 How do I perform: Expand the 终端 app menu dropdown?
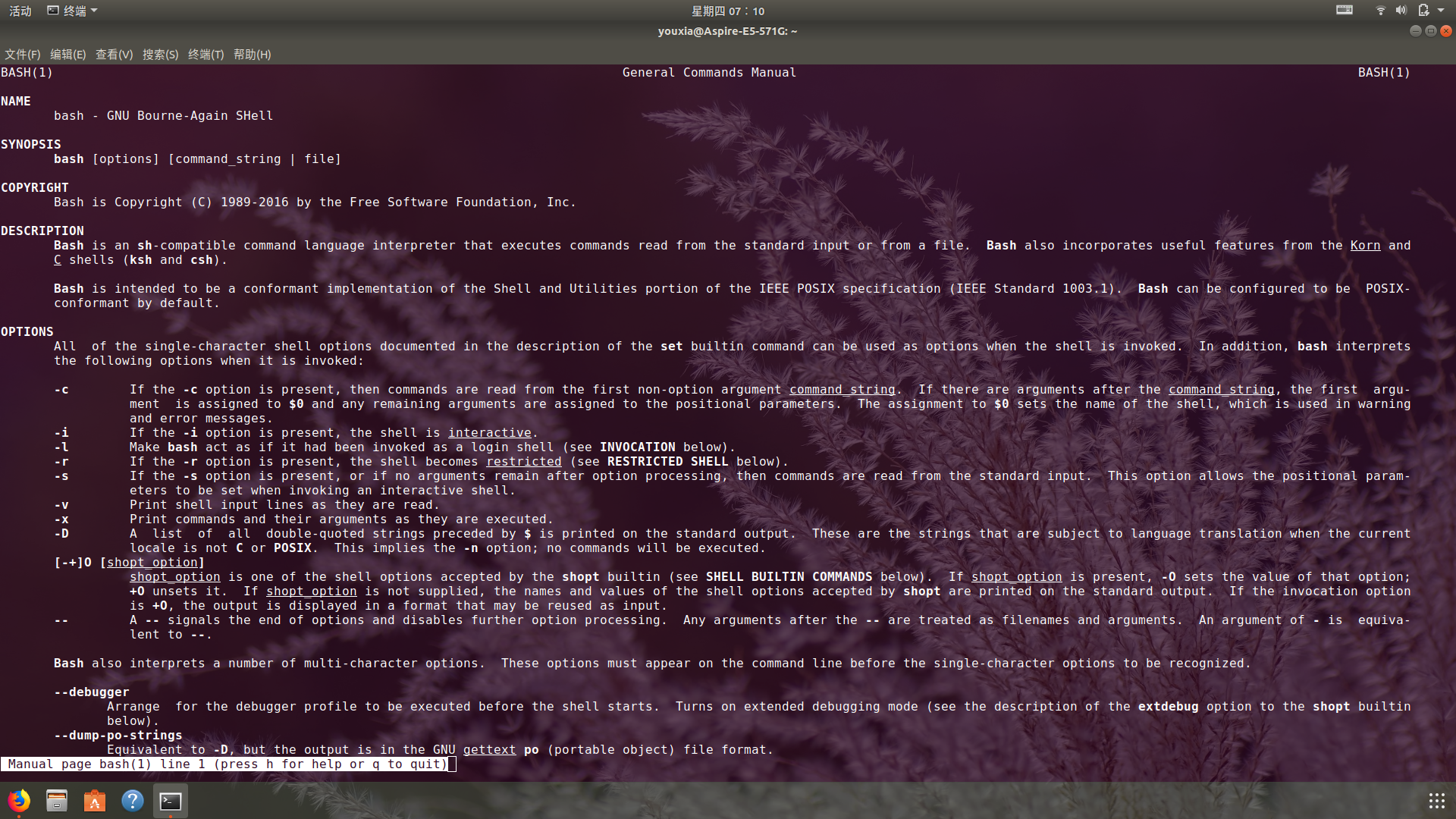73,11
